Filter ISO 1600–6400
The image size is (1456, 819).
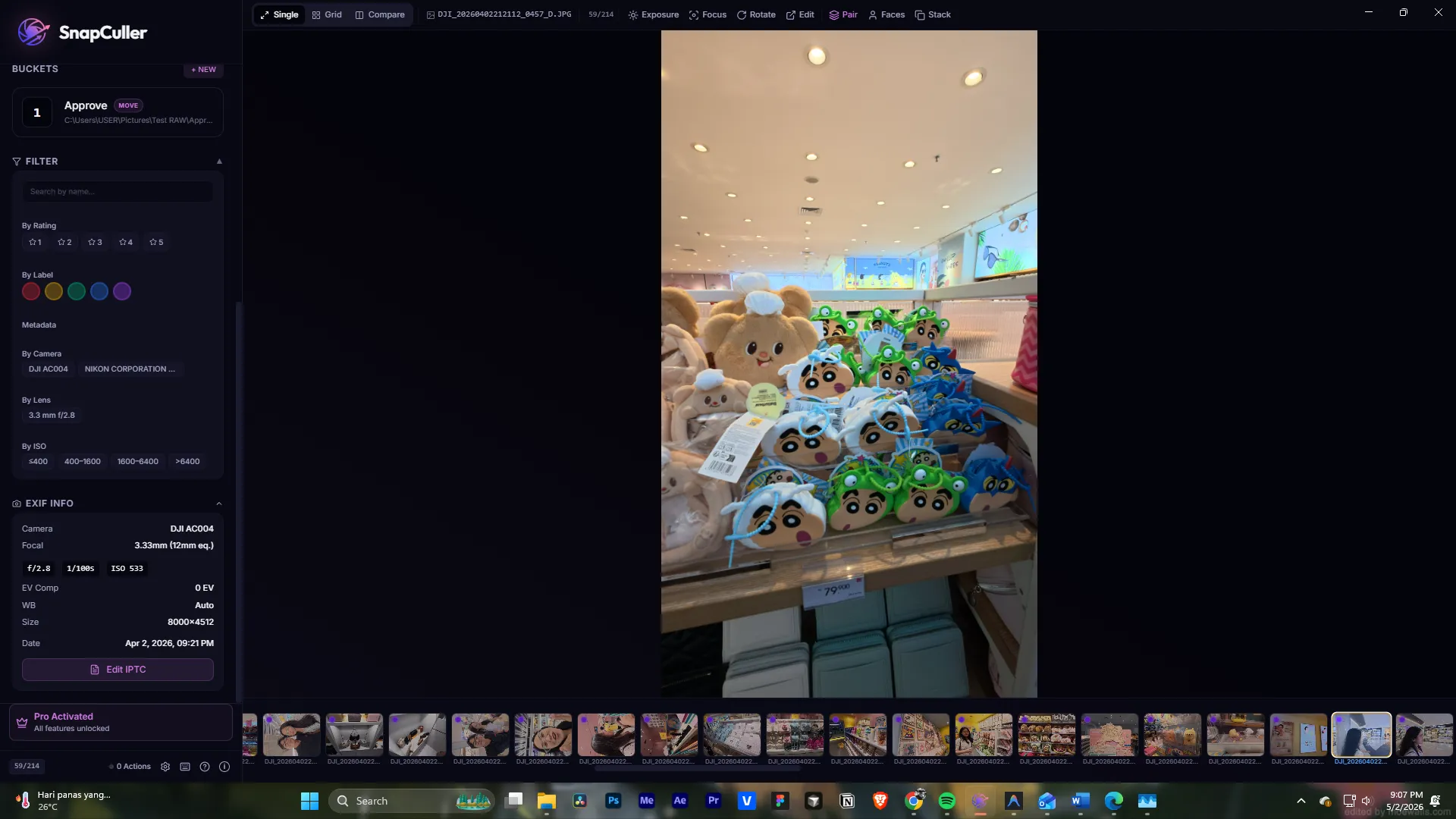point(138,462)
